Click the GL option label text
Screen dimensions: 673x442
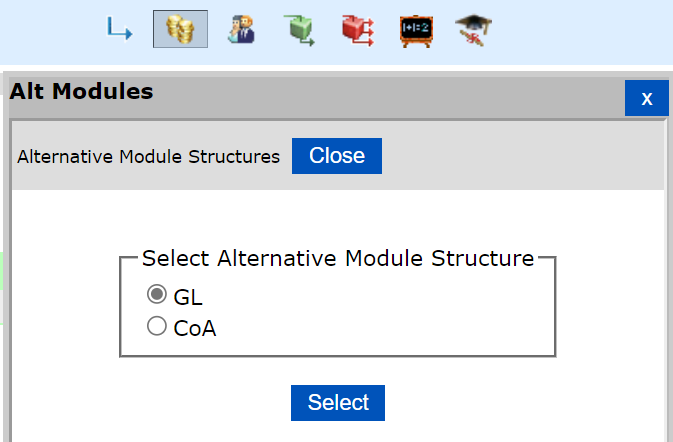tap(188, 297)
